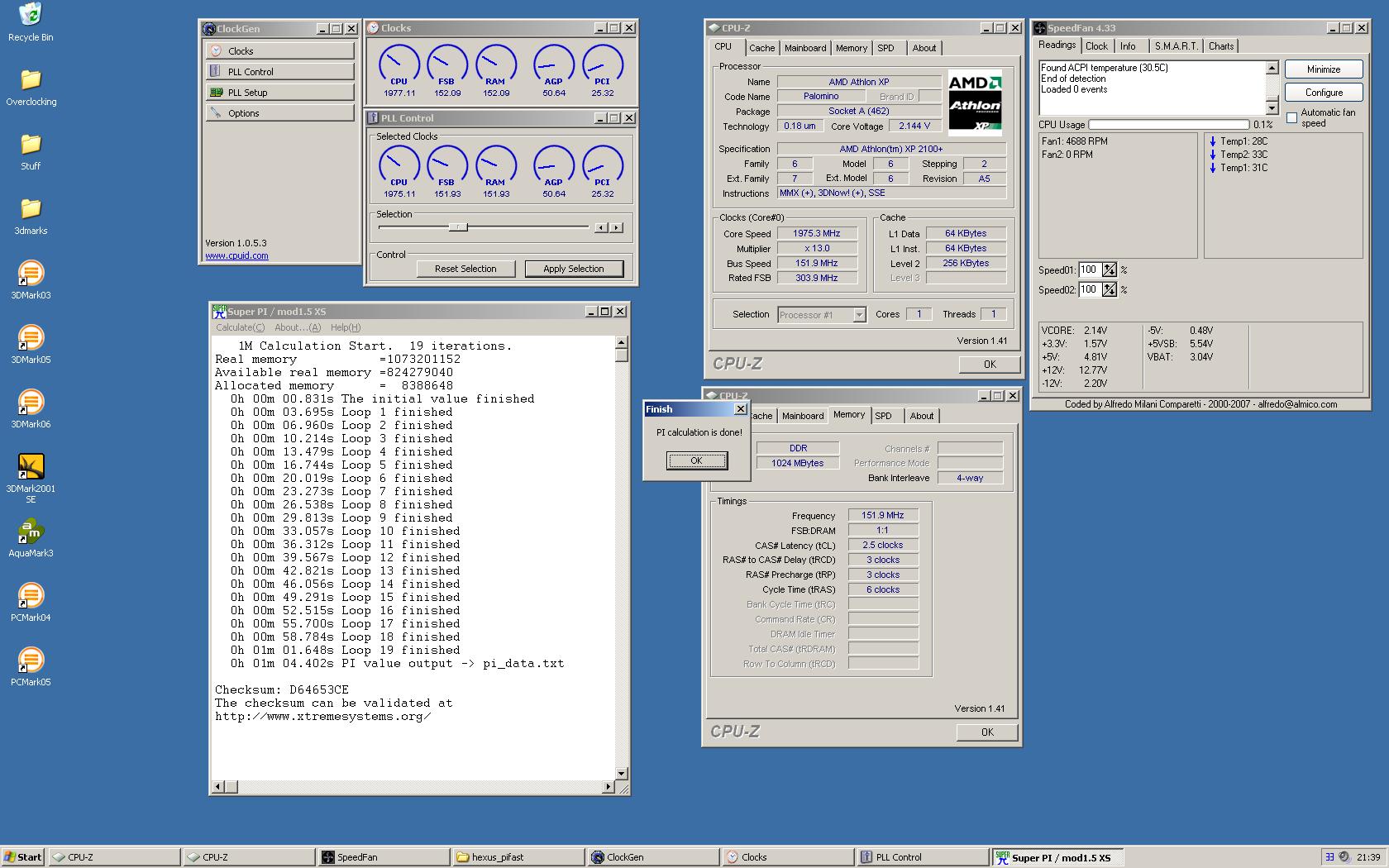Open the Calculate menu in Super PI
The image size is (1389, 868).
[240, 327]
